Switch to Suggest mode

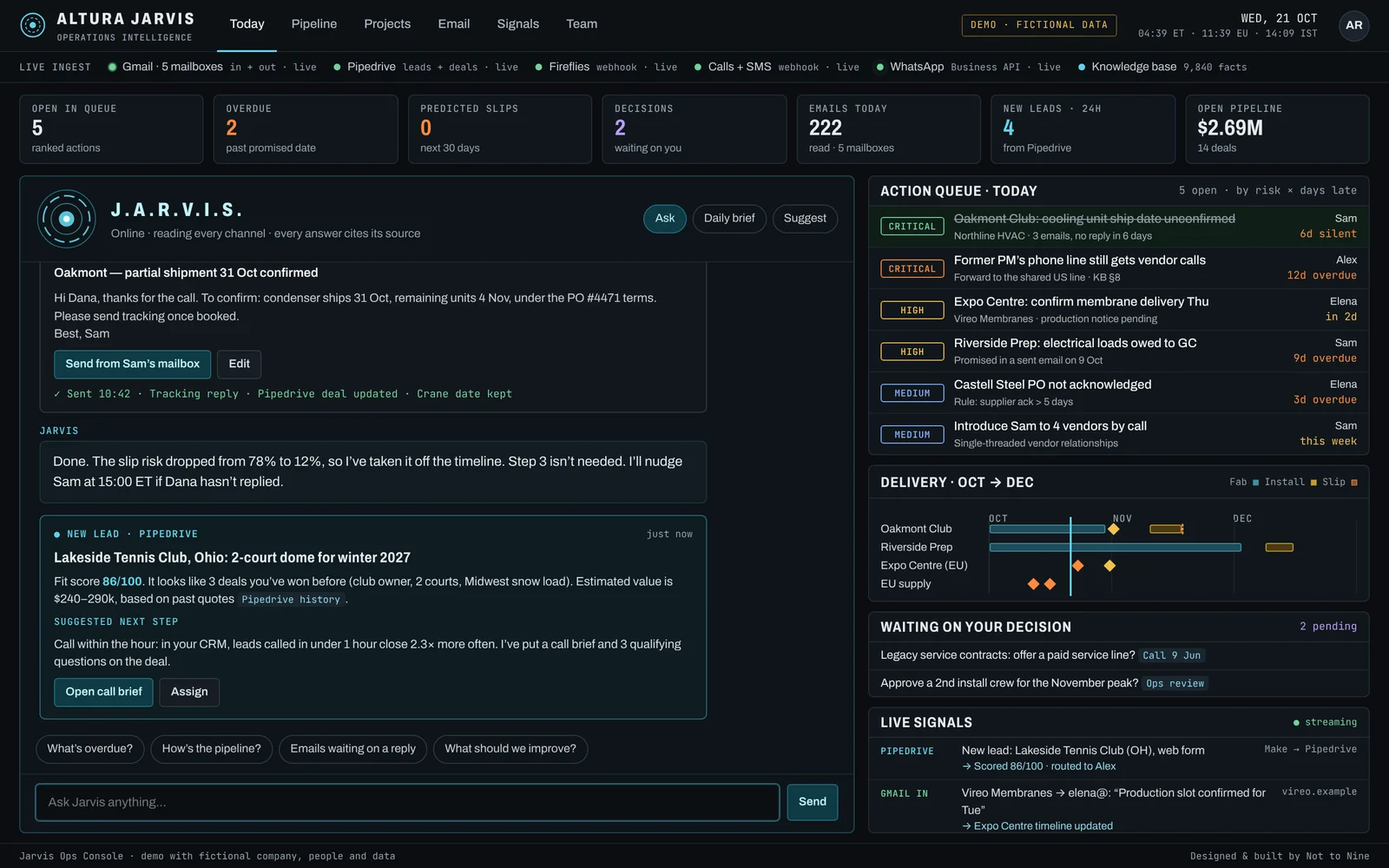coord(805,219)
